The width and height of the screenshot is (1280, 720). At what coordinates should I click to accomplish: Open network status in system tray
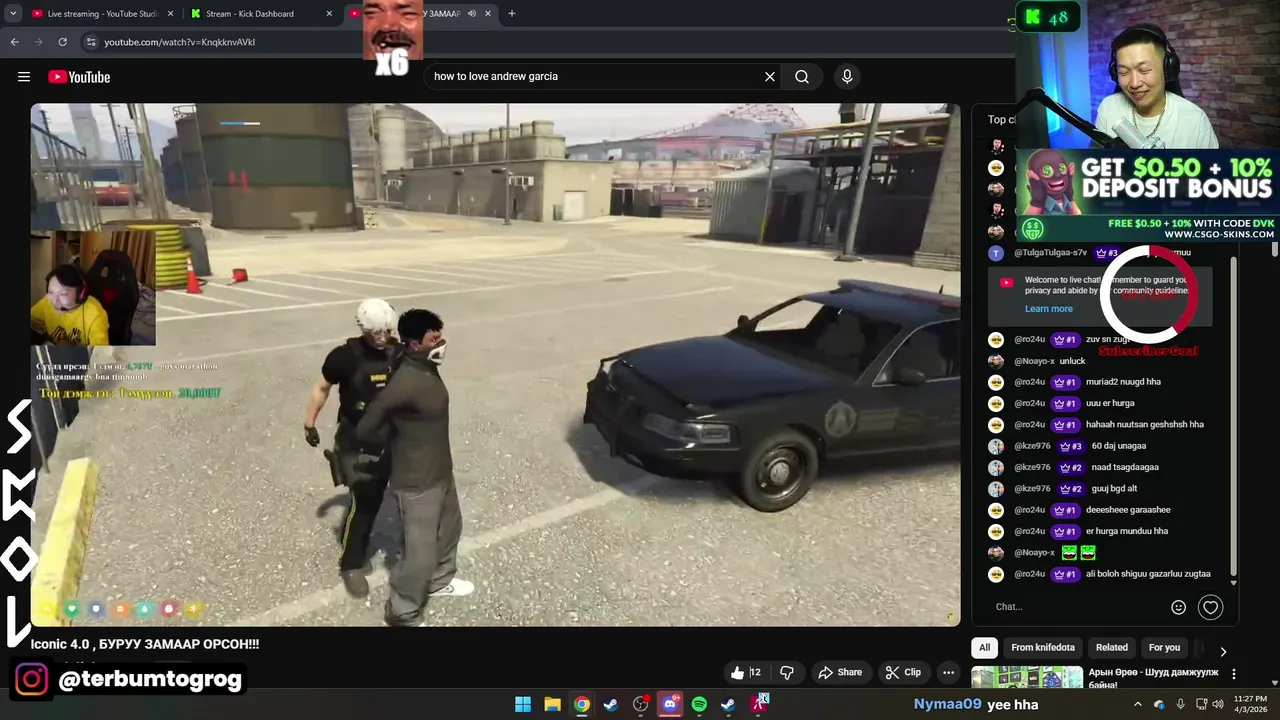[x=1201, y=704]
